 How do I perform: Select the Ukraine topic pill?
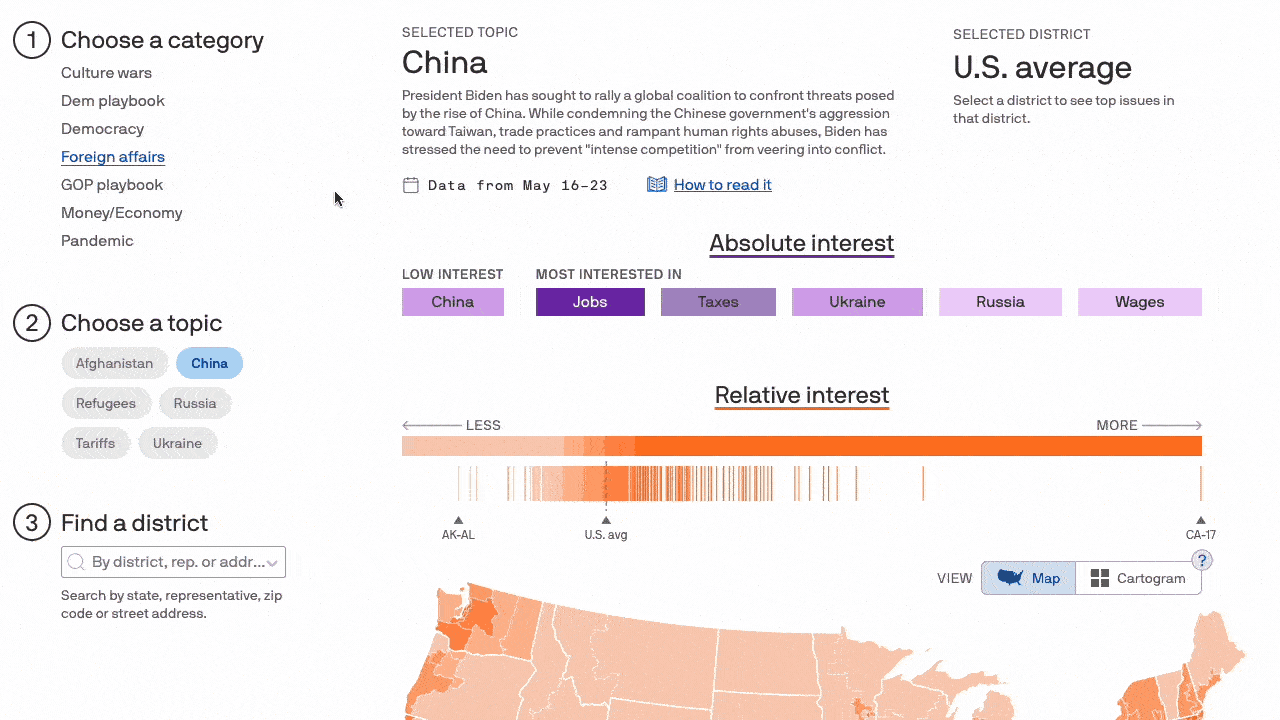[177, 443]
